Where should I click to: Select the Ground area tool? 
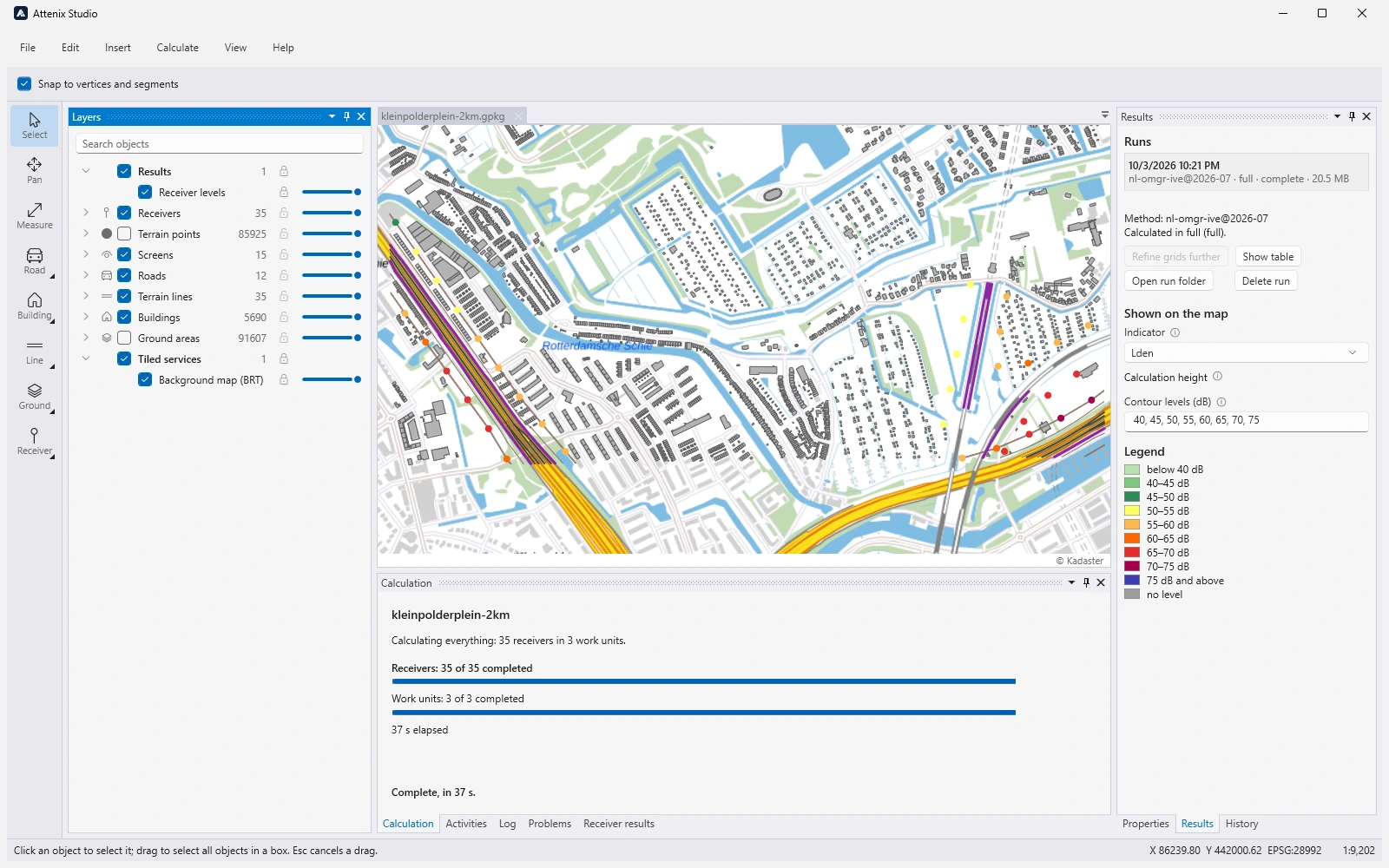[35, 397]
